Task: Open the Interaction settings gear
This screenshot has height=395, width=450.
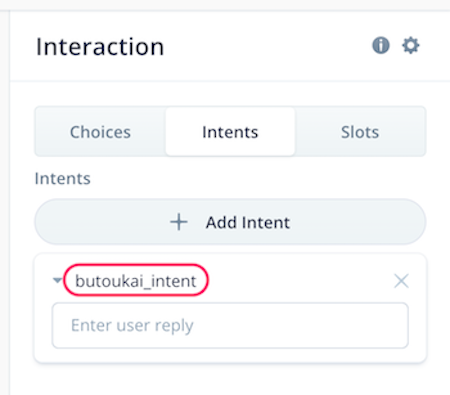Action: (411, 45)
